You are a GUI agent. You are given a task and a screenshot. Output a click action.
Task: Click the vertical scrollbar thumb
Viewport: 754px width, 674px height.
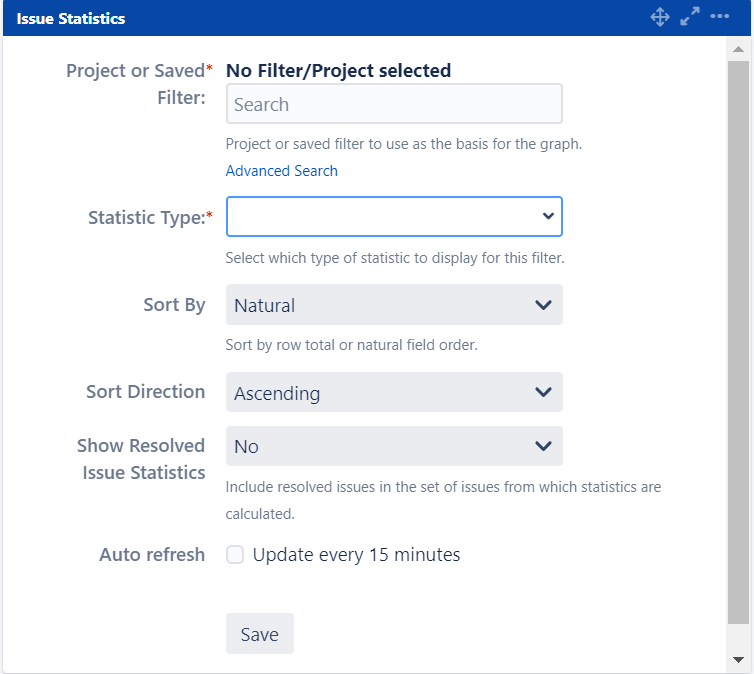tap(739, 342)
